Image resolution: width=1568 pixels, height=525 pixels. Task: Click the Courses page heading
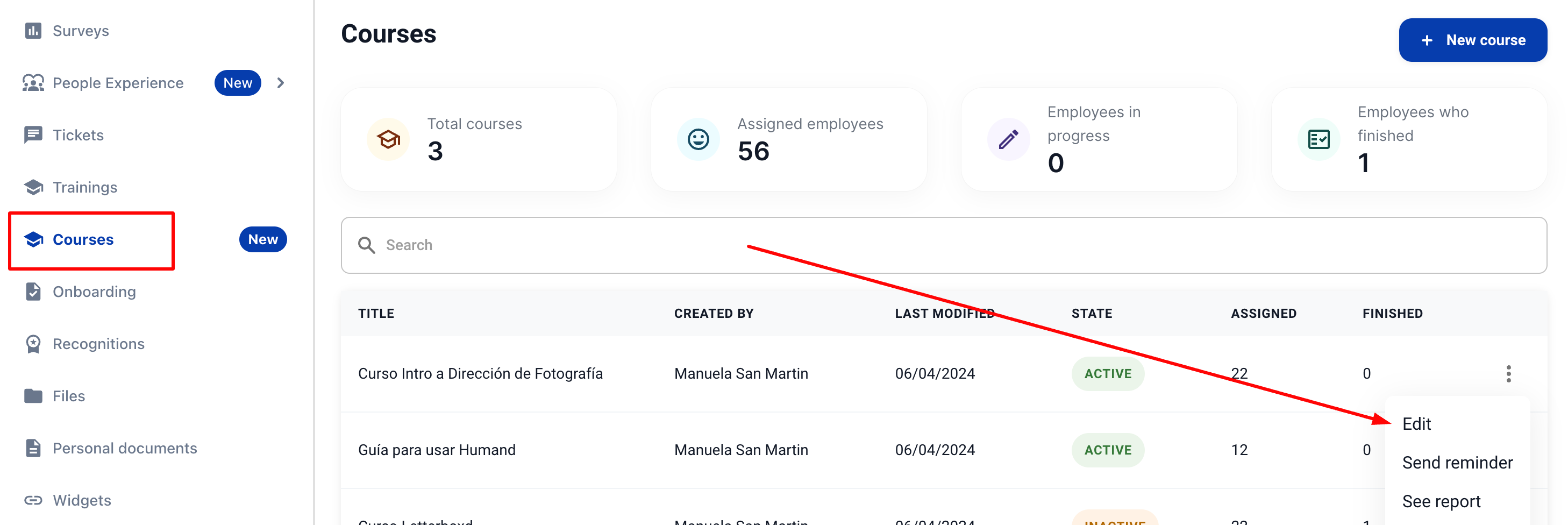pos(388,34)
